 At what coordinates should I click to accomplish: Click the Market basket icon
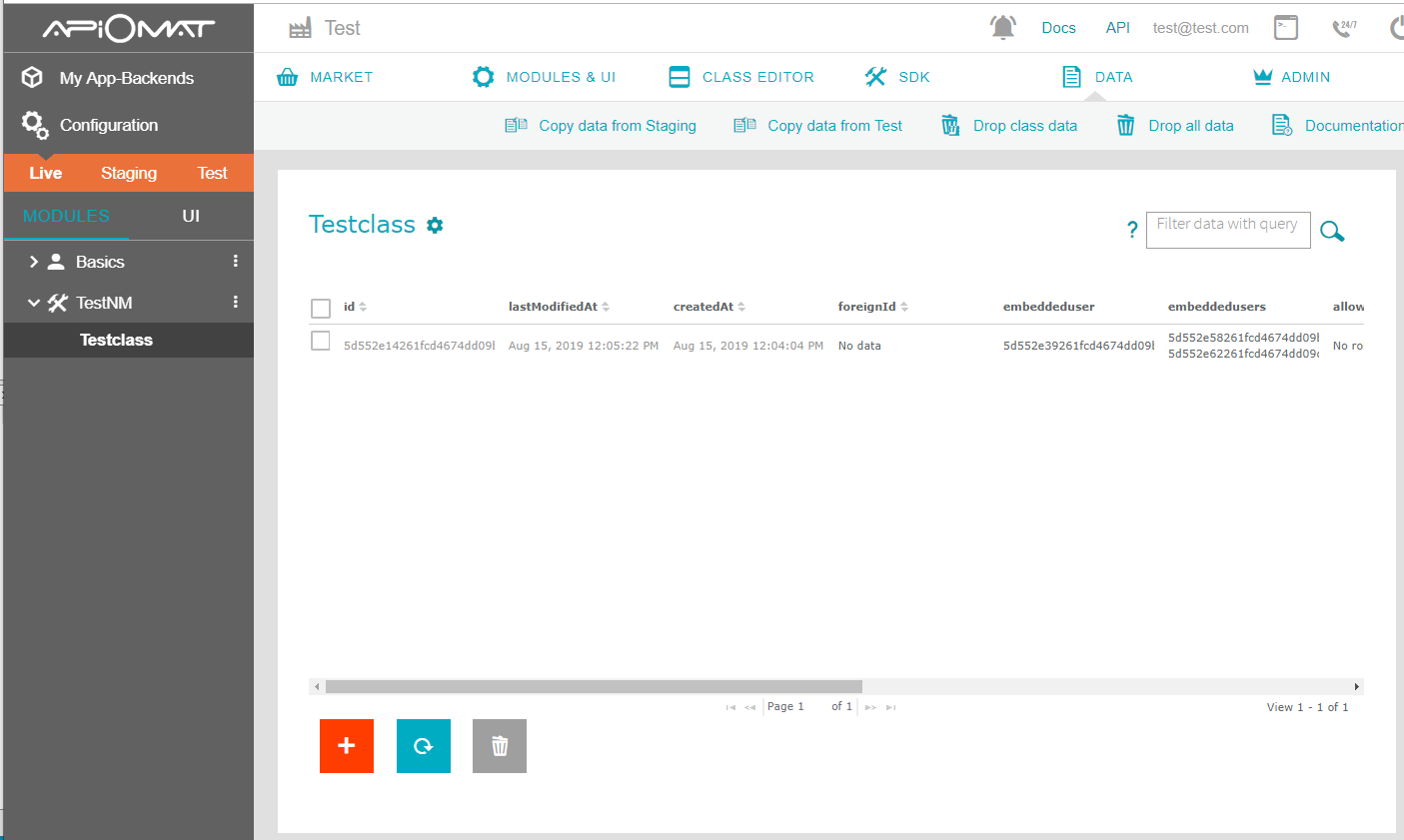287,77
